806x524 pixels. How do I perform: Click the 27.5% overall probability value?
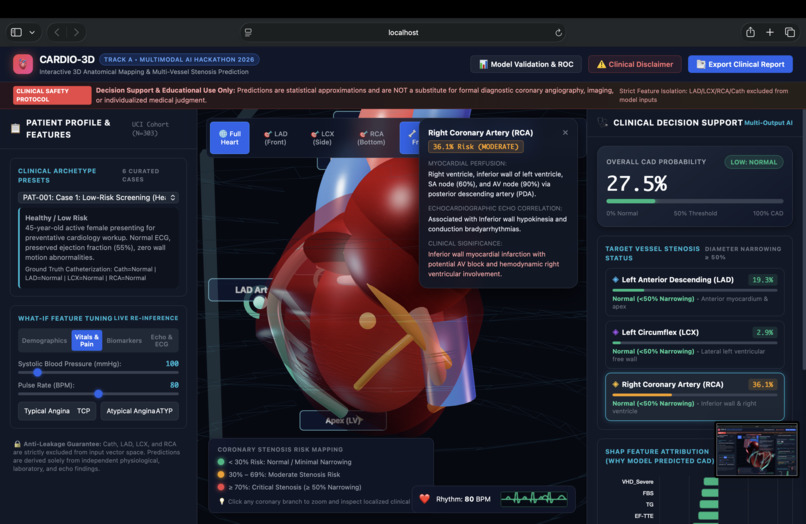tap(636, 184)
